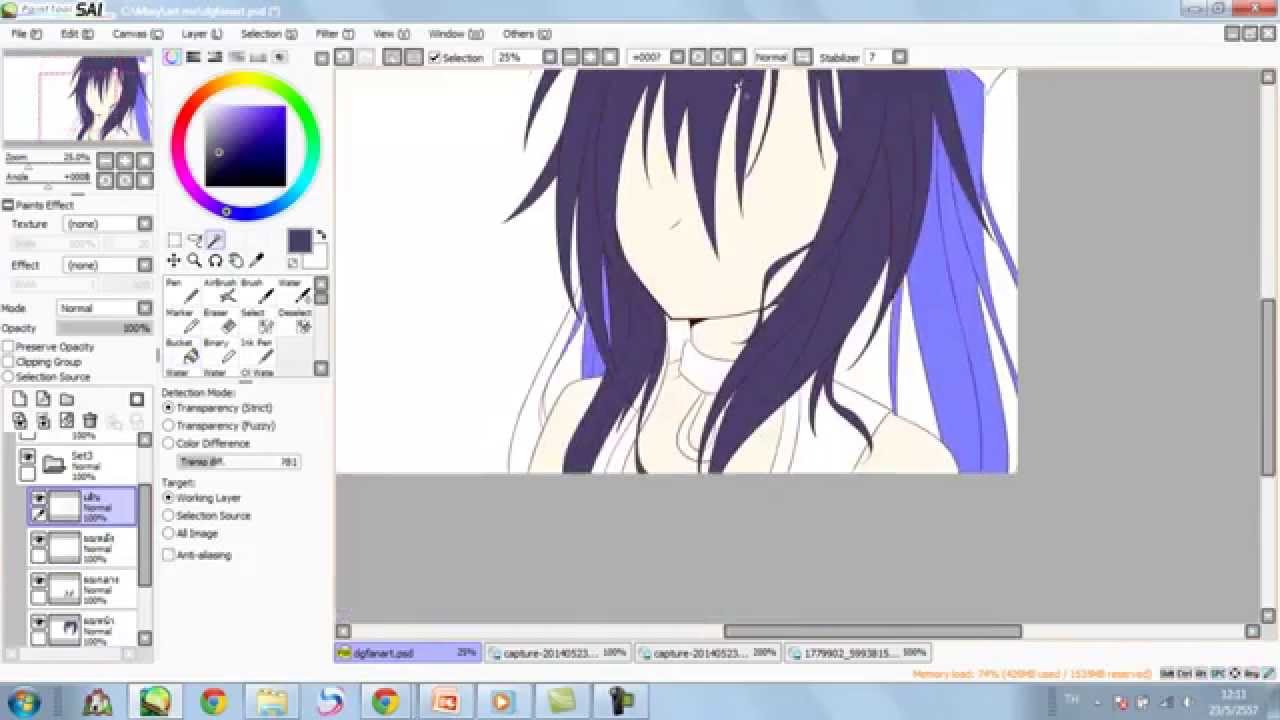Open the Canvas menu
Viewport: 1280px width, 720px height.
coord(137,34)
